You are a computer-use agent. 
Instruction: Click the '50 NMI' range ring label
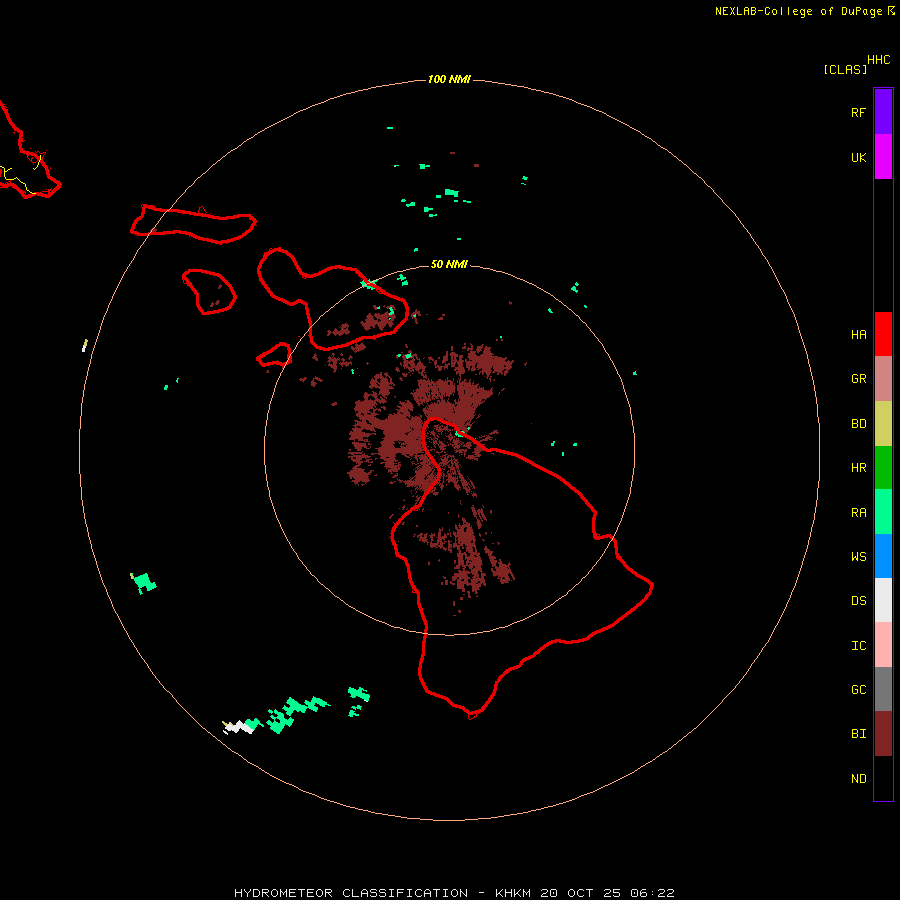[x=449, y=264]
